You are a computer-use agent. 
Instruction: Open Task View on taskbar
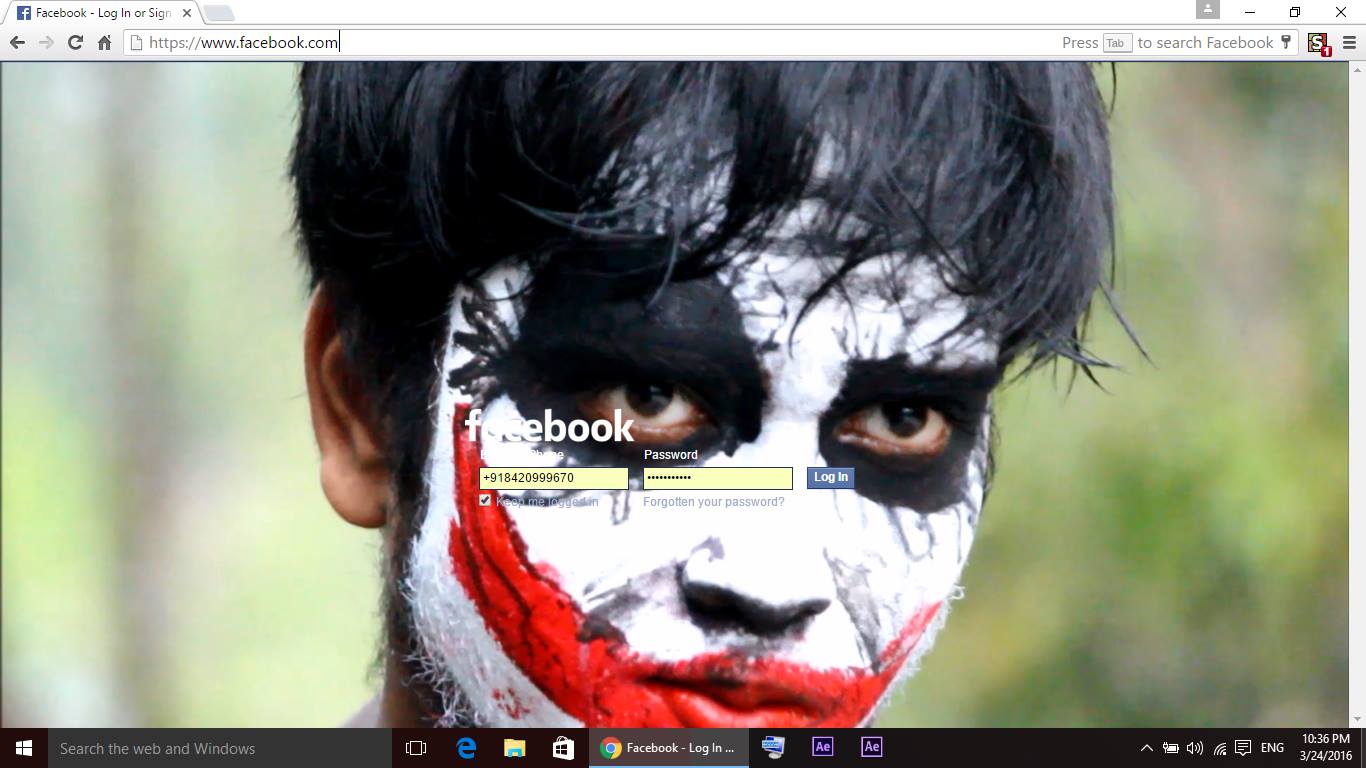[416, 748]
